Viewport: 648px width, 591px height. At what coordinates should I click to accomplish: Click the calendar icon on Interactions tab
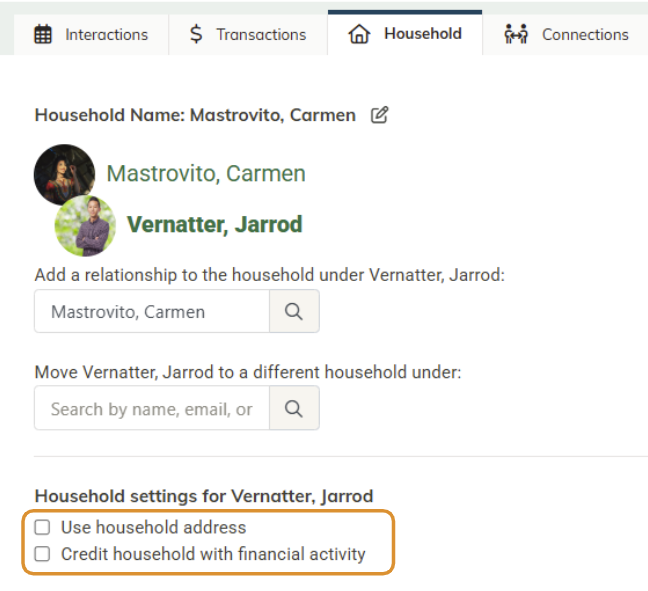pyautogui.click(x=43, y=34)
